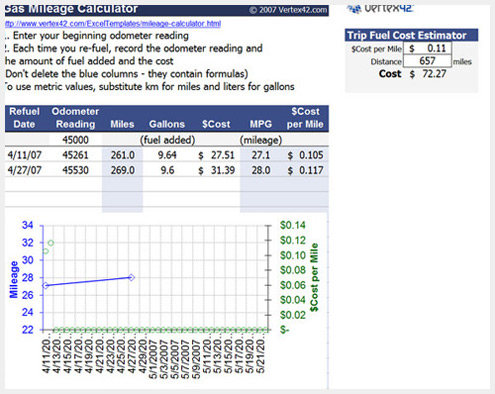Click the date cell 4/27/07
Screen dimensions: 495x394
click(25, 170)
